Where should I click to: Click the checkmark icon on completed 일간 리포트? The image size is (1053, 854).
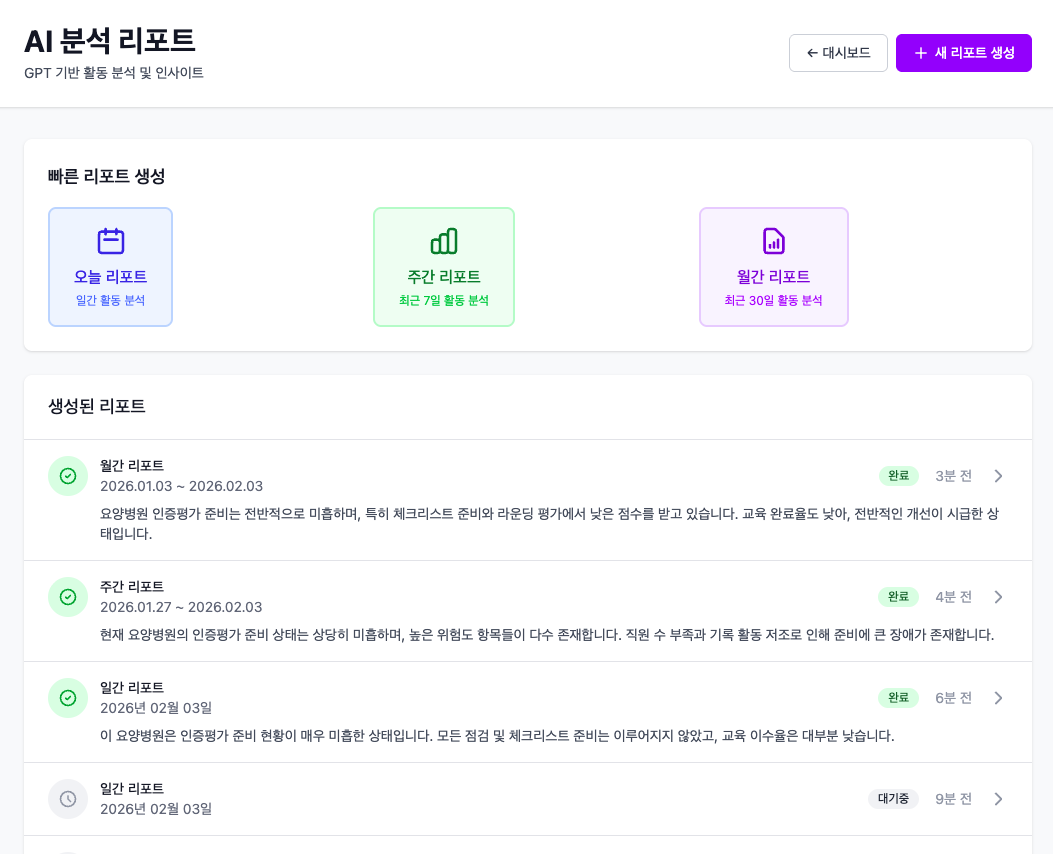(x=68, y=698)
